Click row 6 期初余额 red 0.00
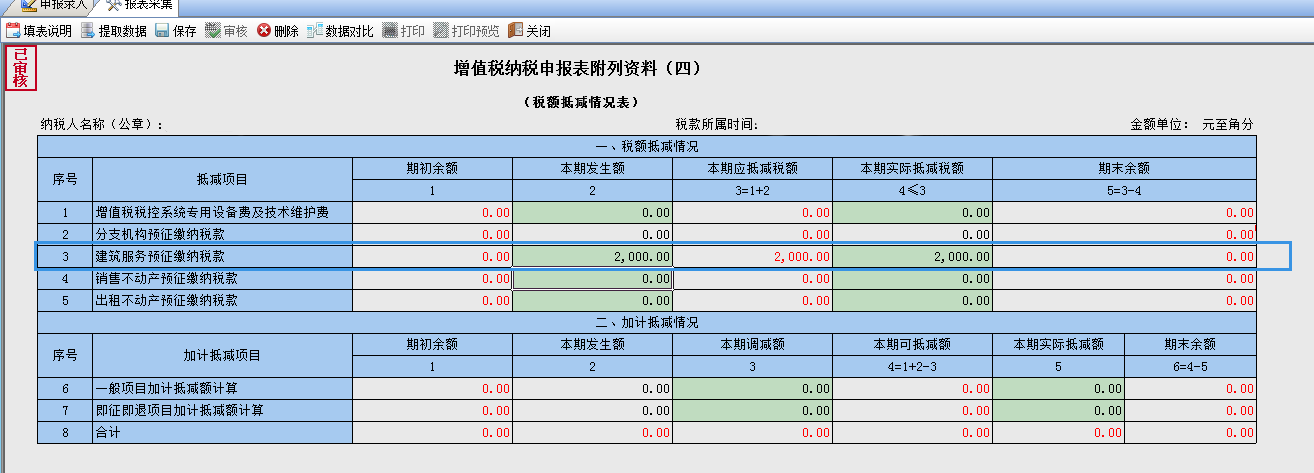 (x=432, y=388)
